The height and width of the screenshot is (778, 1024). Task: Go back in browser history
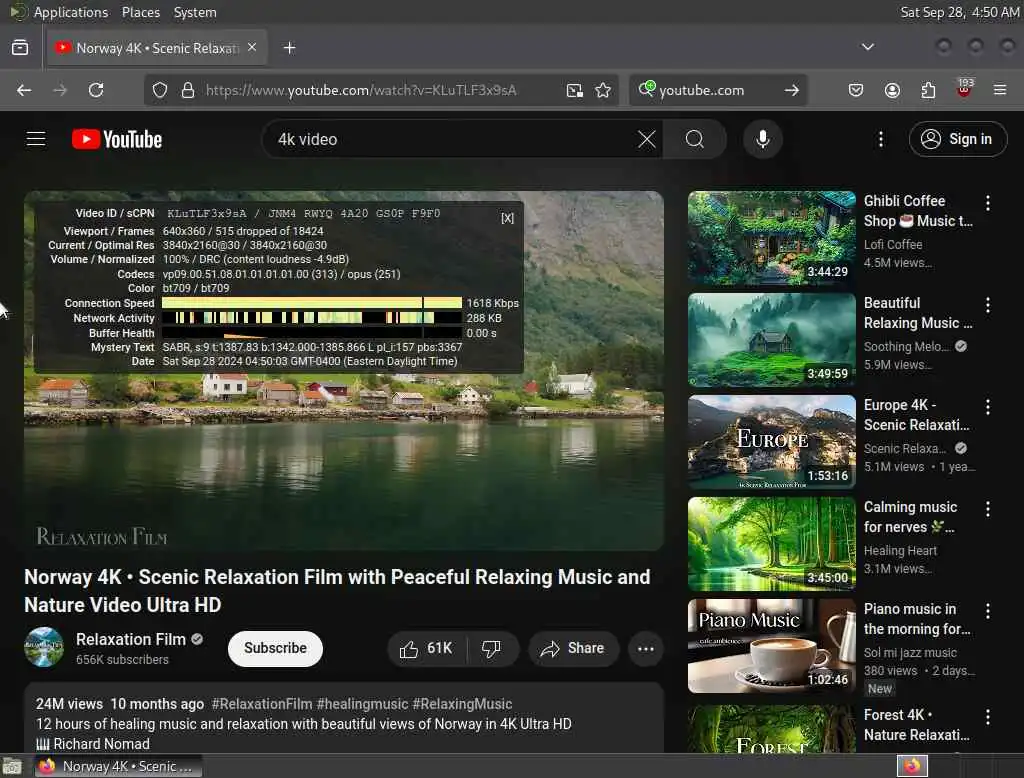[x=24, y=90]
